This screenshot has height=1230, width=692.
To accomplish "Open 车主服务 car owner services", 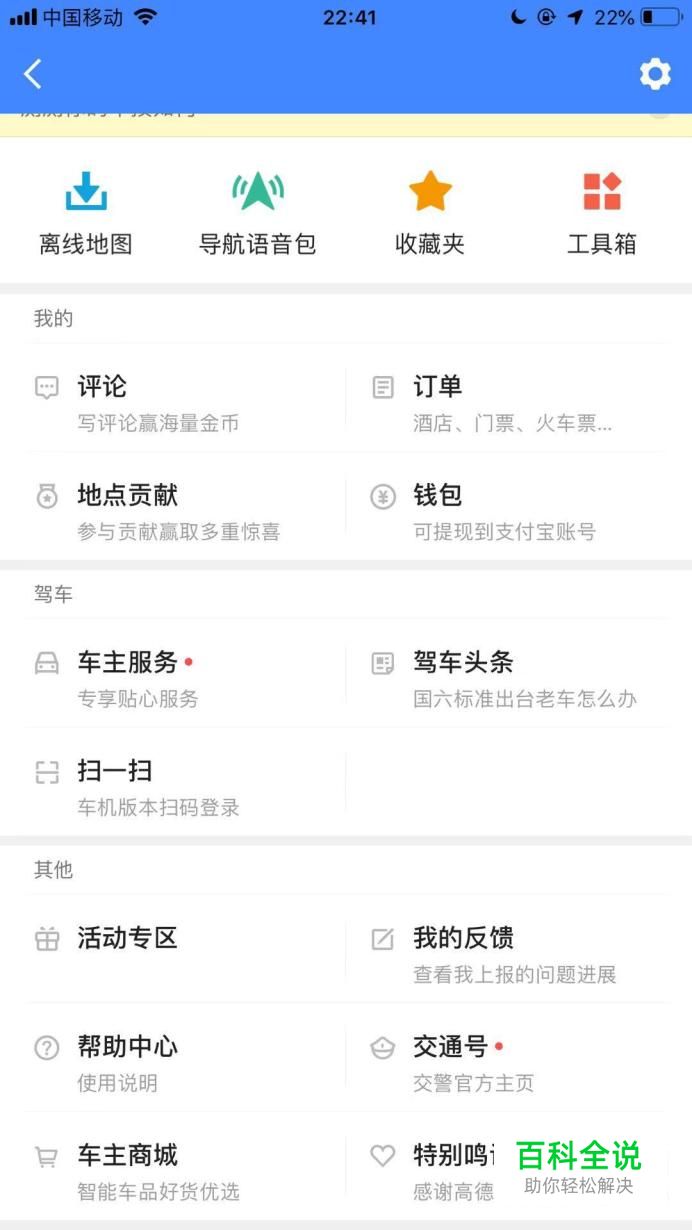I will click(128, 662).
